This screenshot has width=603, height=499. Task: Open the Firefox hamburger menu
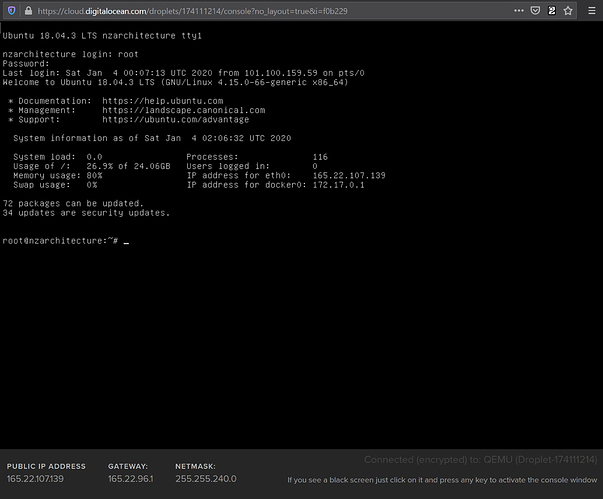click(x=592, y=11)
